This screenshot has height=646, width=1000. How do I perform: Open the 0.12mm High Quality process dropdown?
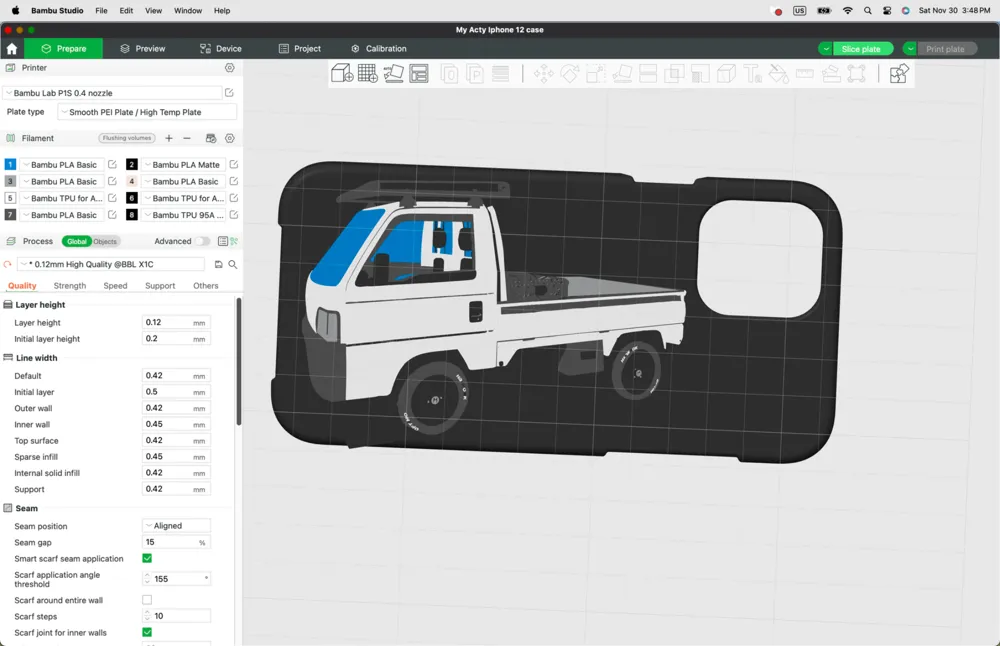coord(111,264)
